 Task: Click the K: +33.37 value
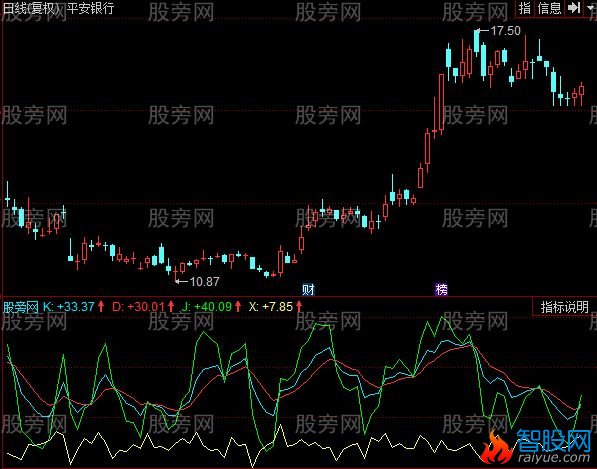[x=69, y=307]
